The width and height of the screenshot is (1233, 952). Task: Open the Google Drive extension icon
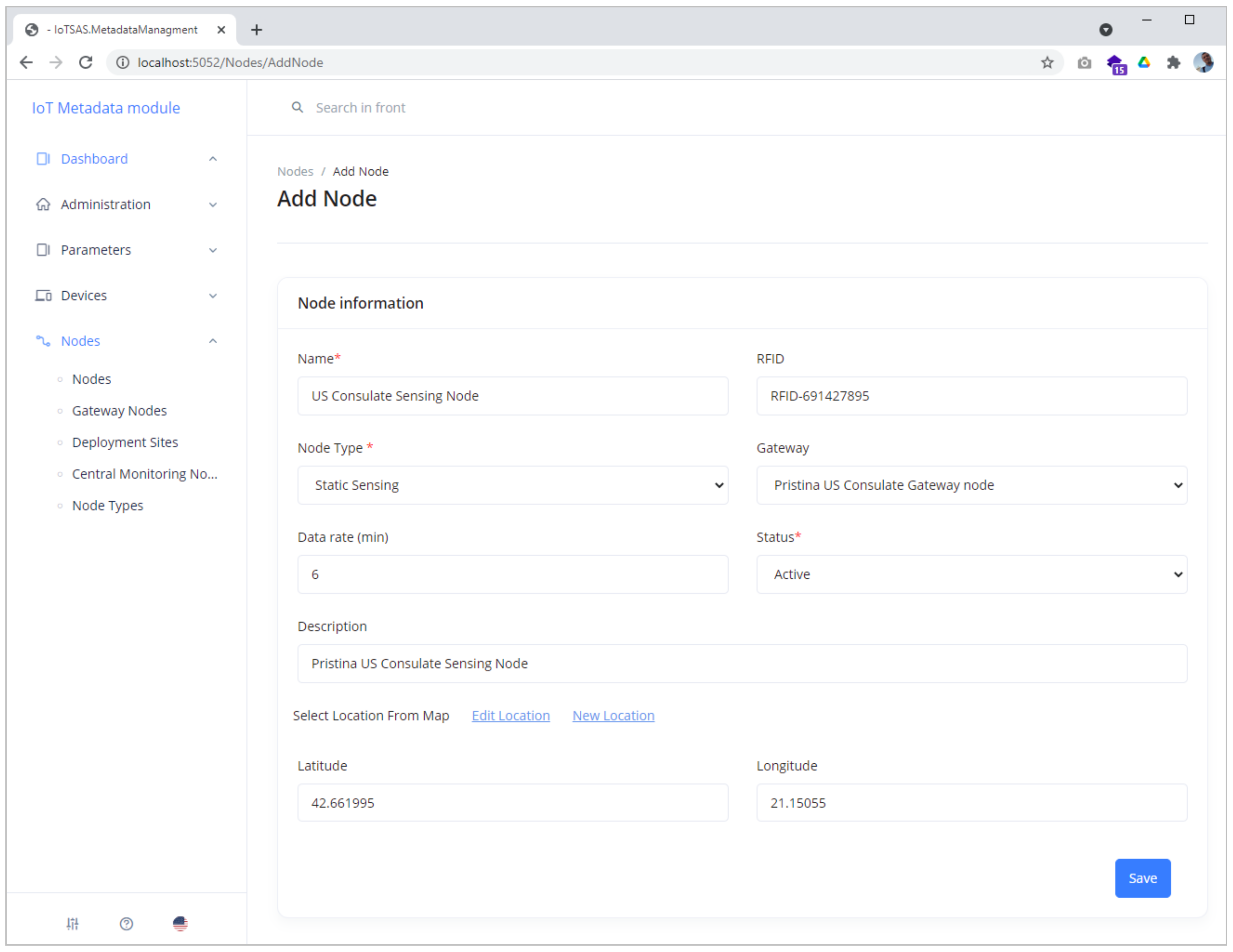[x=1144, y=63]
